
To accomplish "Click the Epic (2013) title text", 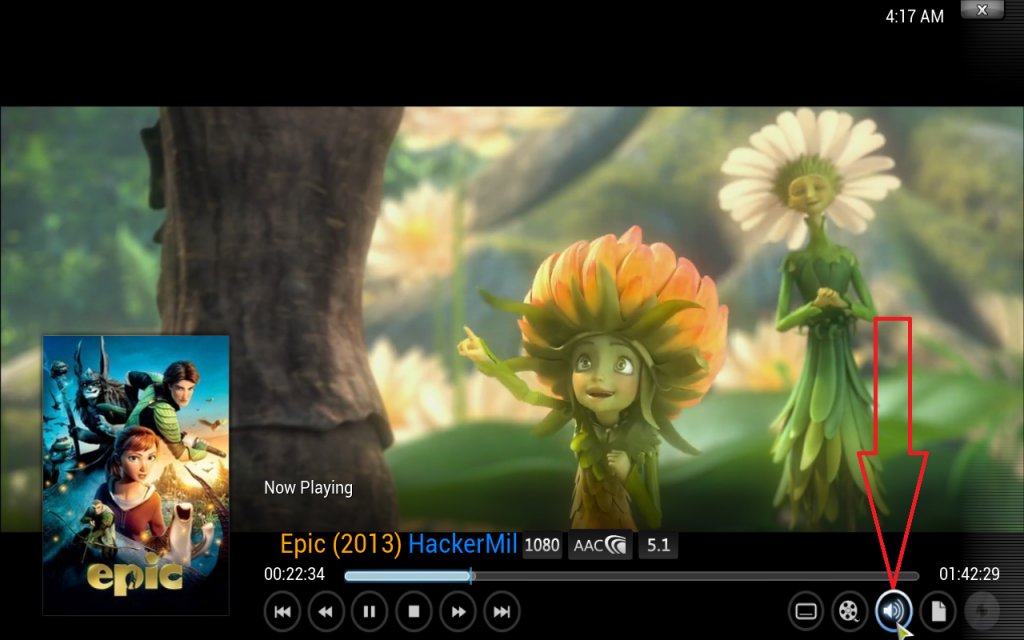I will pos(341,544).
